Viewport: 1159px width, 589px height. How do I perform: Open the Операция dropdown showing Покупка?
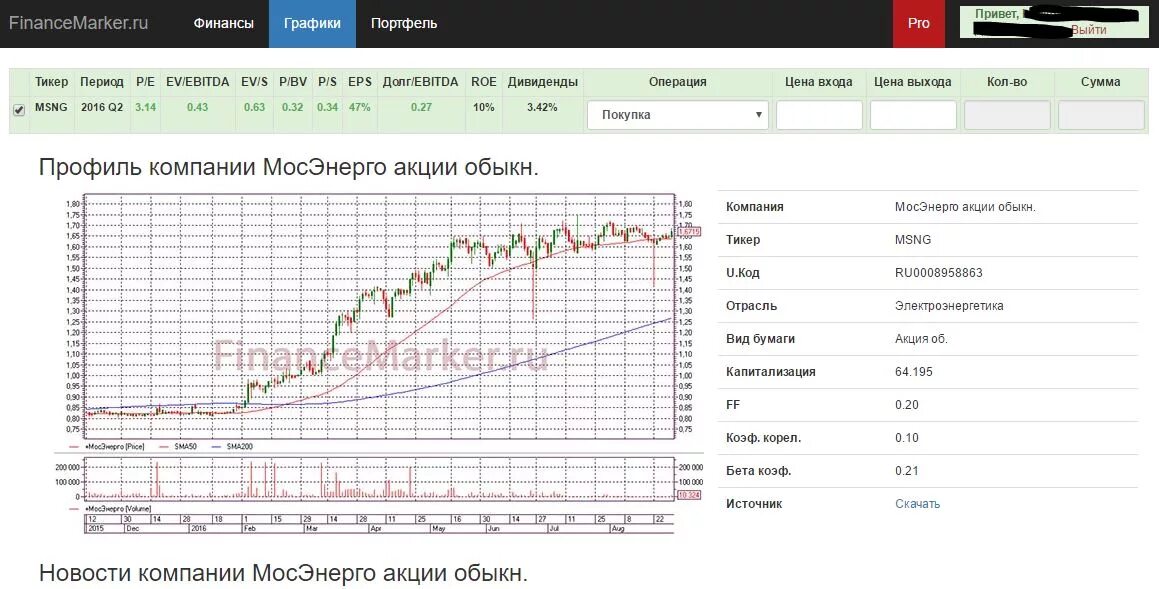678,115
